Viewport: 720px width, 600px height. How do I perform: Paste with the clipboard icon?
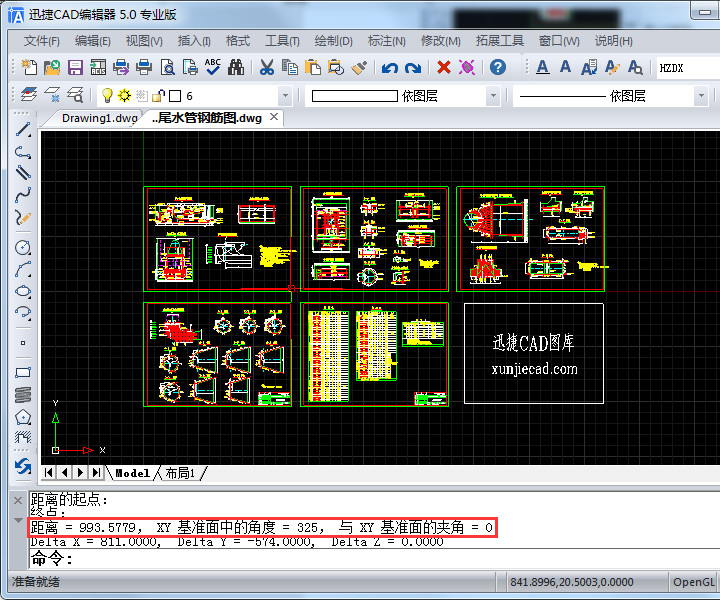tap(313, 67)
